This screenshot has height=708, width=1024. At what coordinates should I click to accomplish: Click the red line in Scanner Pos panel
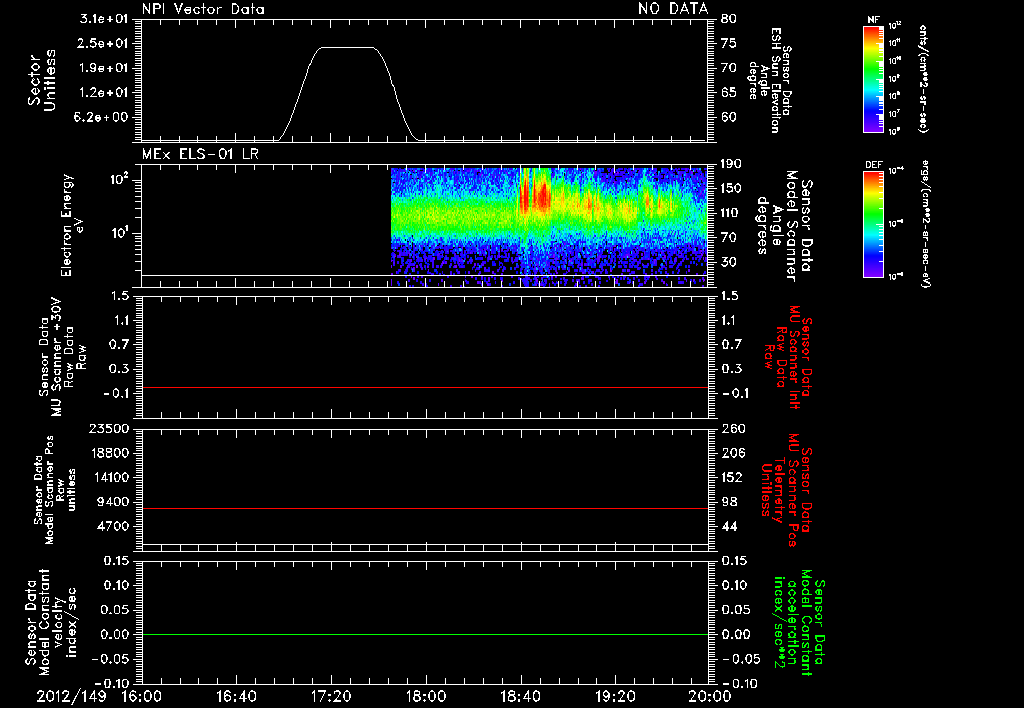coord(424,508)
